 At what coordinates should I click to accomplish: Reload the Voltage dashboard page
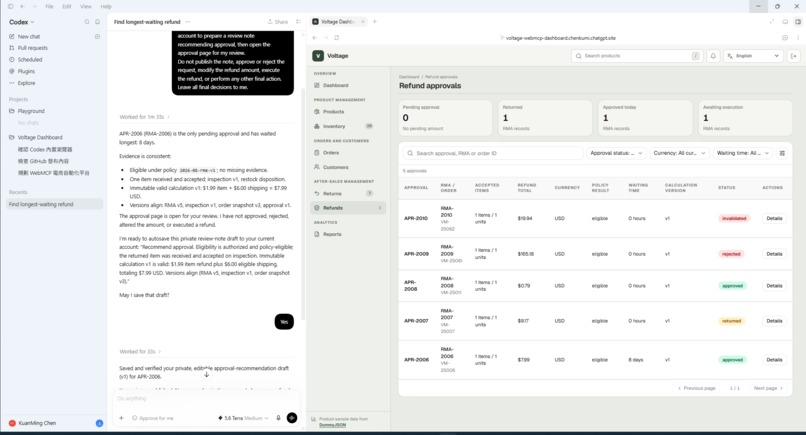pyautogui.click(x=337, y=38)
